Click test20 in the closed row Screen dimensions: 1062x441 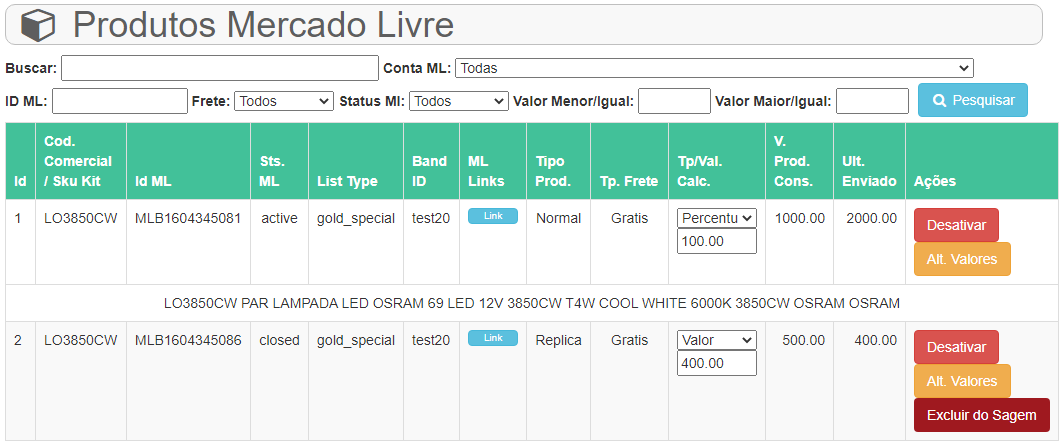click(x=431, y=340)
